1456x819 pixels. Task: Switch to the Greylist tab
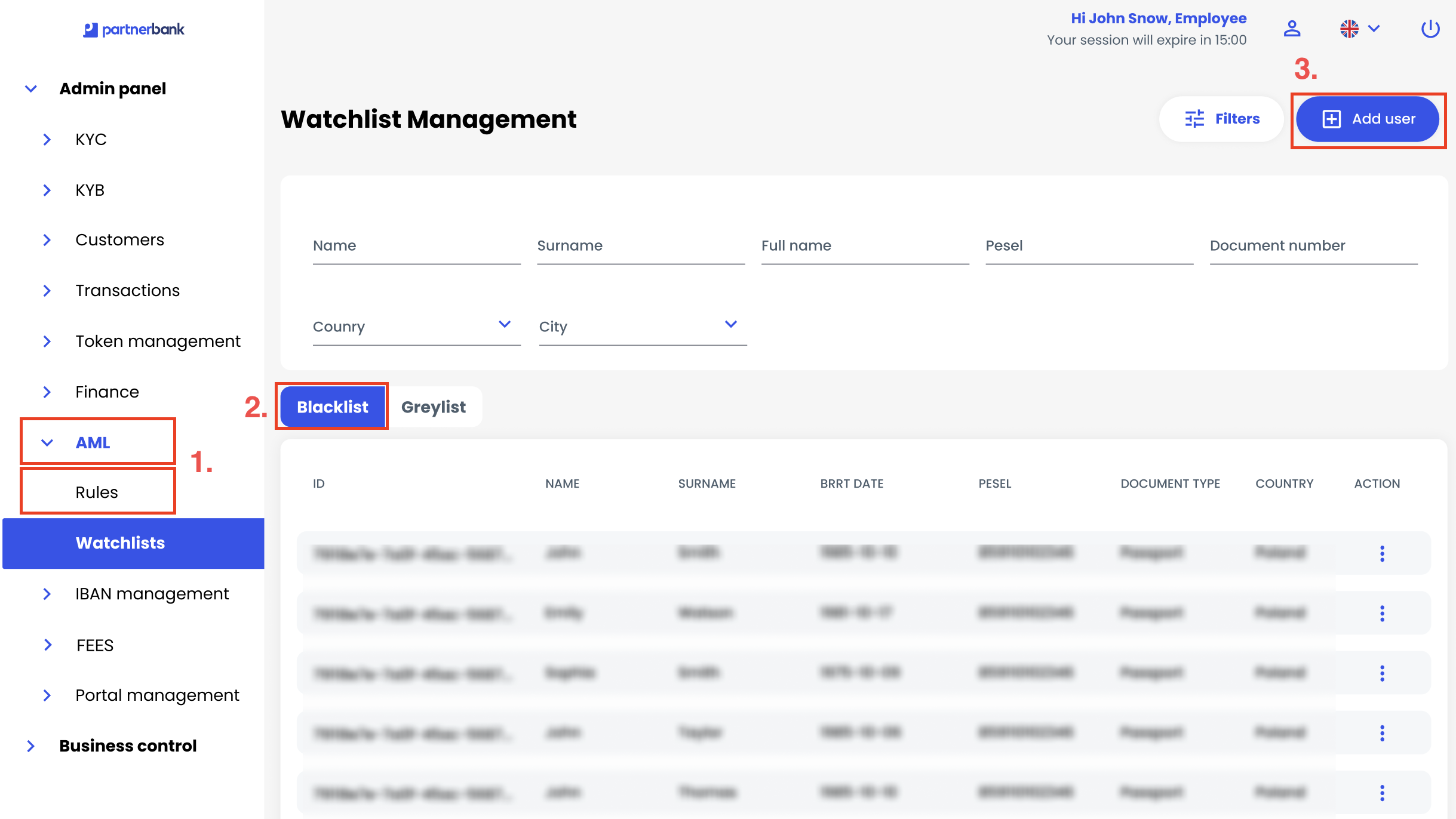(x=434, y=407)
